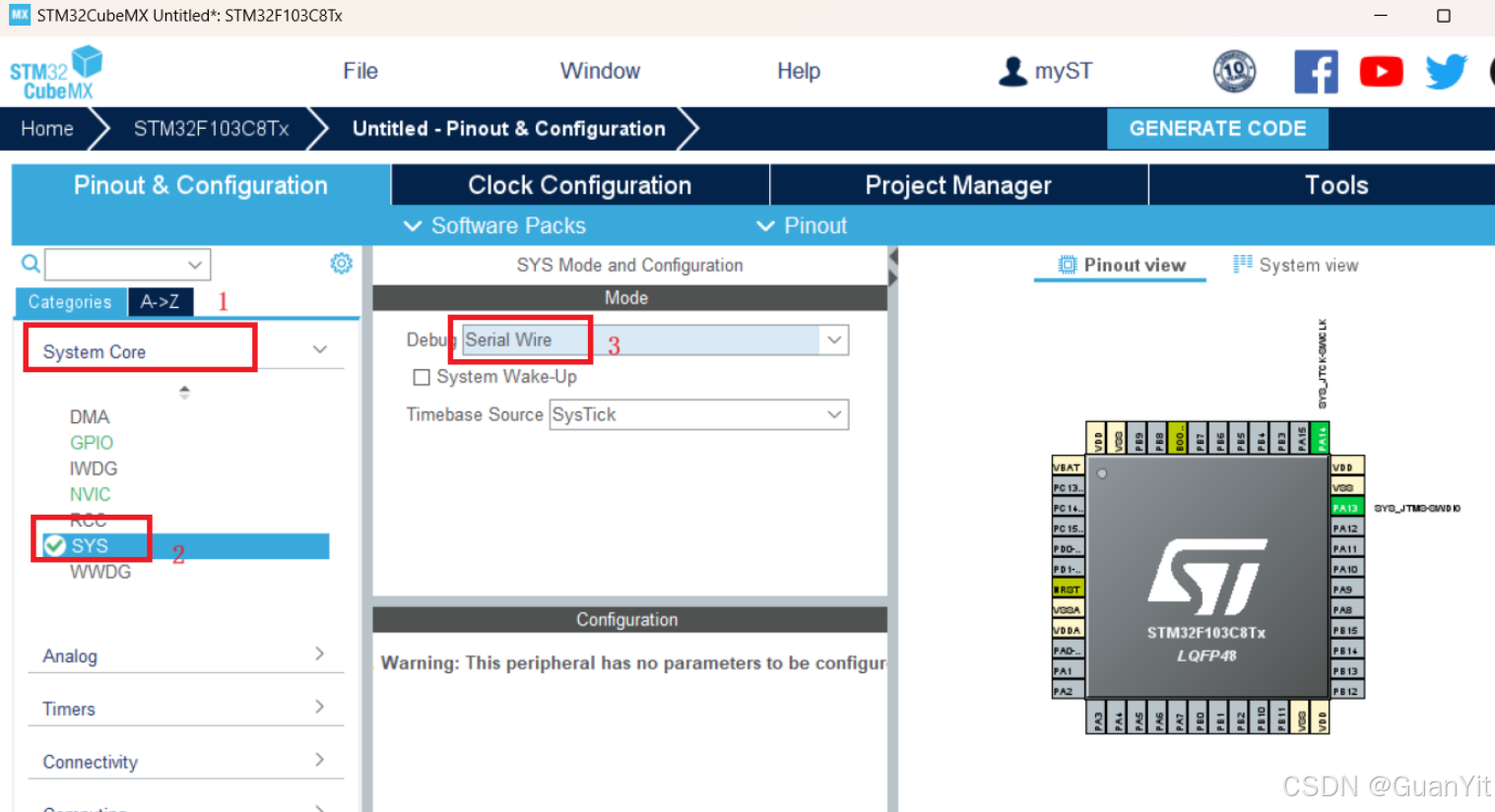This screenshot has width=1495, height=812.
Task: Open the YouTube icon link
Action: pos(1381,72)
